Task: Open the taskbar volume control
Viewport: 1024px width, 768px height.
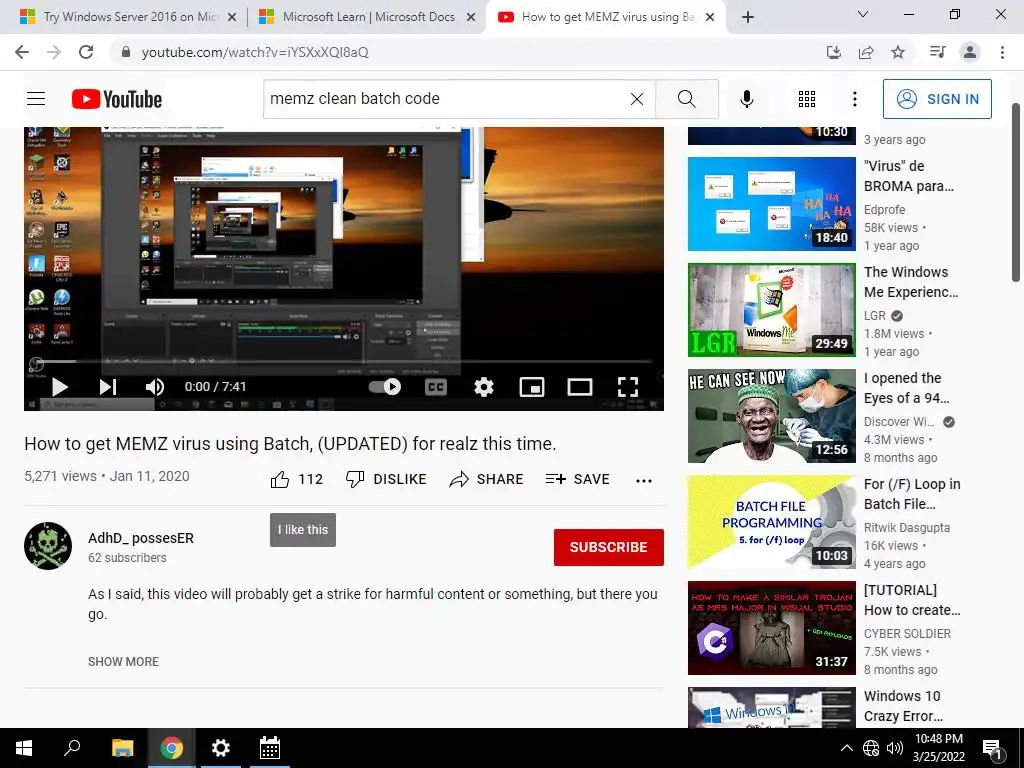Action: [x=895, y=748]
